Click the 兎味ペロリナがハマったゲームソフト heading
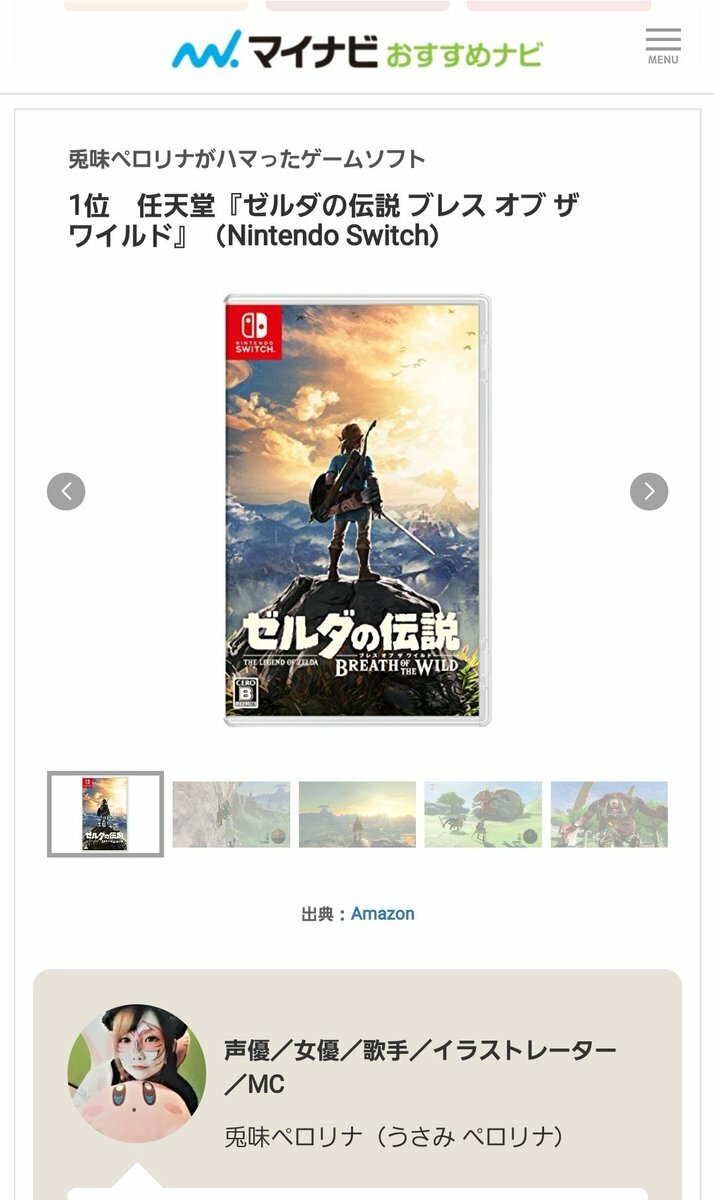This screenshot has width=714, height=1200. (247, 159)
